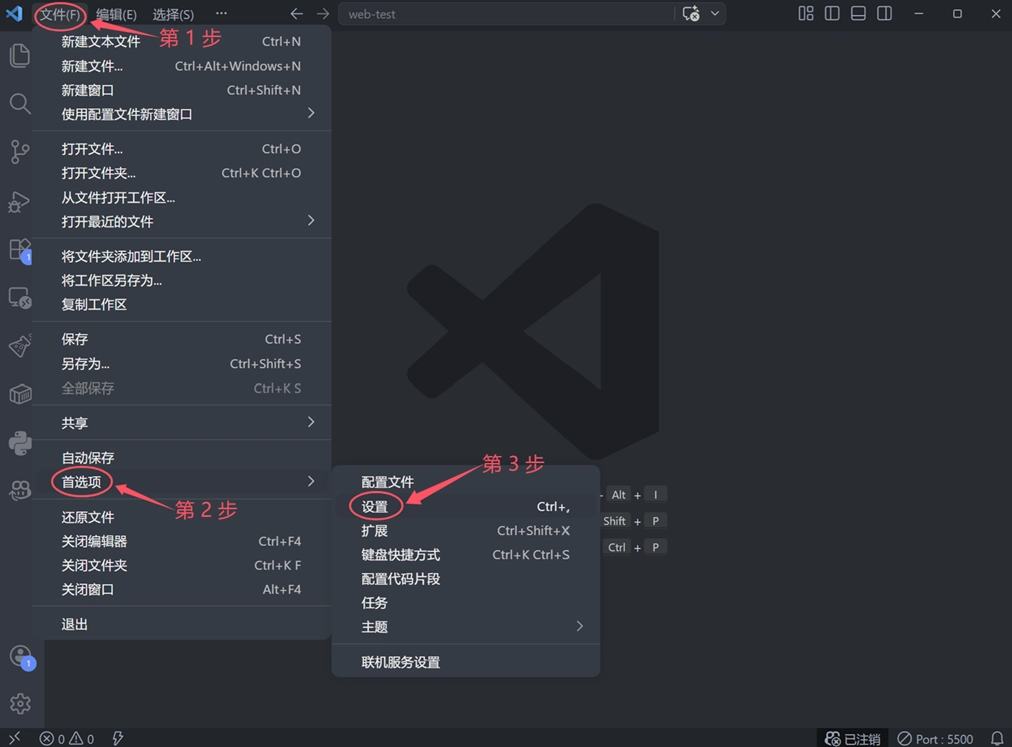Expand 共享 submenu
This screenshot has width=1012, height=747.
(x=181, y=423)
